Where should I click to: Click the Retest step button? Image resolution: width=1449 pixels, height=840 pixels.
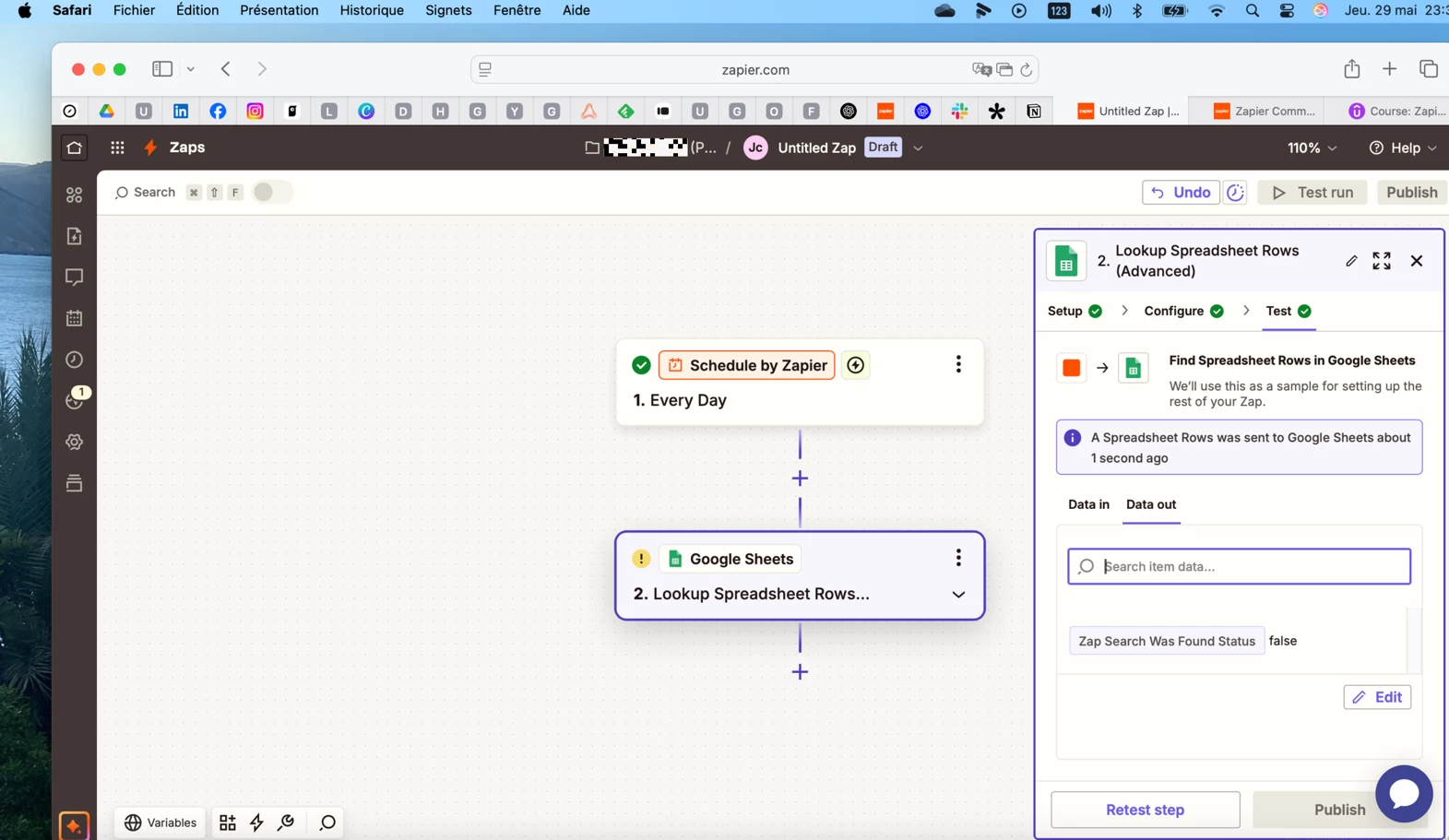[x=1145, y=810]
